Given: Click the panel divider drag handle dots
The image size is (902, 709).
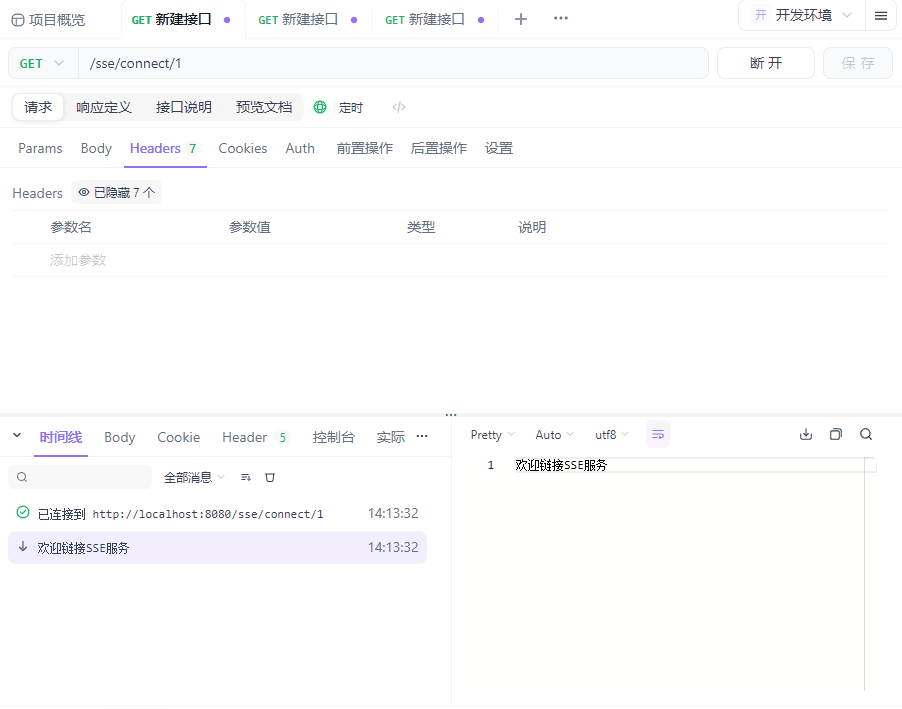Looking at the screenshot, I should click(x=451, y=414).
